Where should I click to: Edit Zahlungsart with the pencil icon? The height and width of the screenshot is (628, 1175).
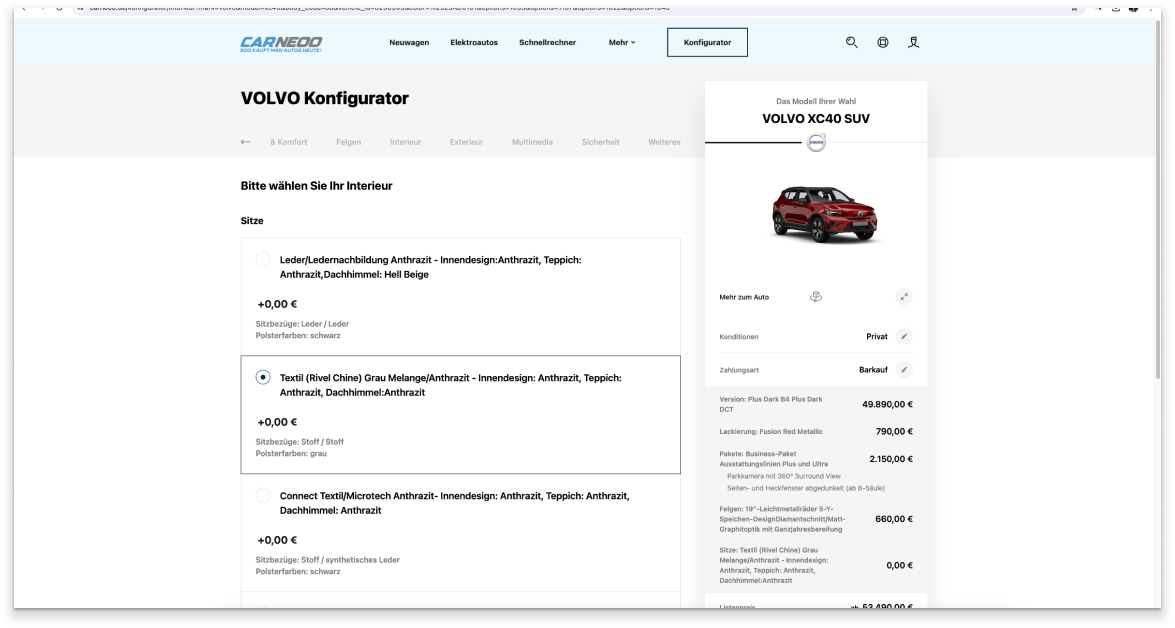pos(904,370)
